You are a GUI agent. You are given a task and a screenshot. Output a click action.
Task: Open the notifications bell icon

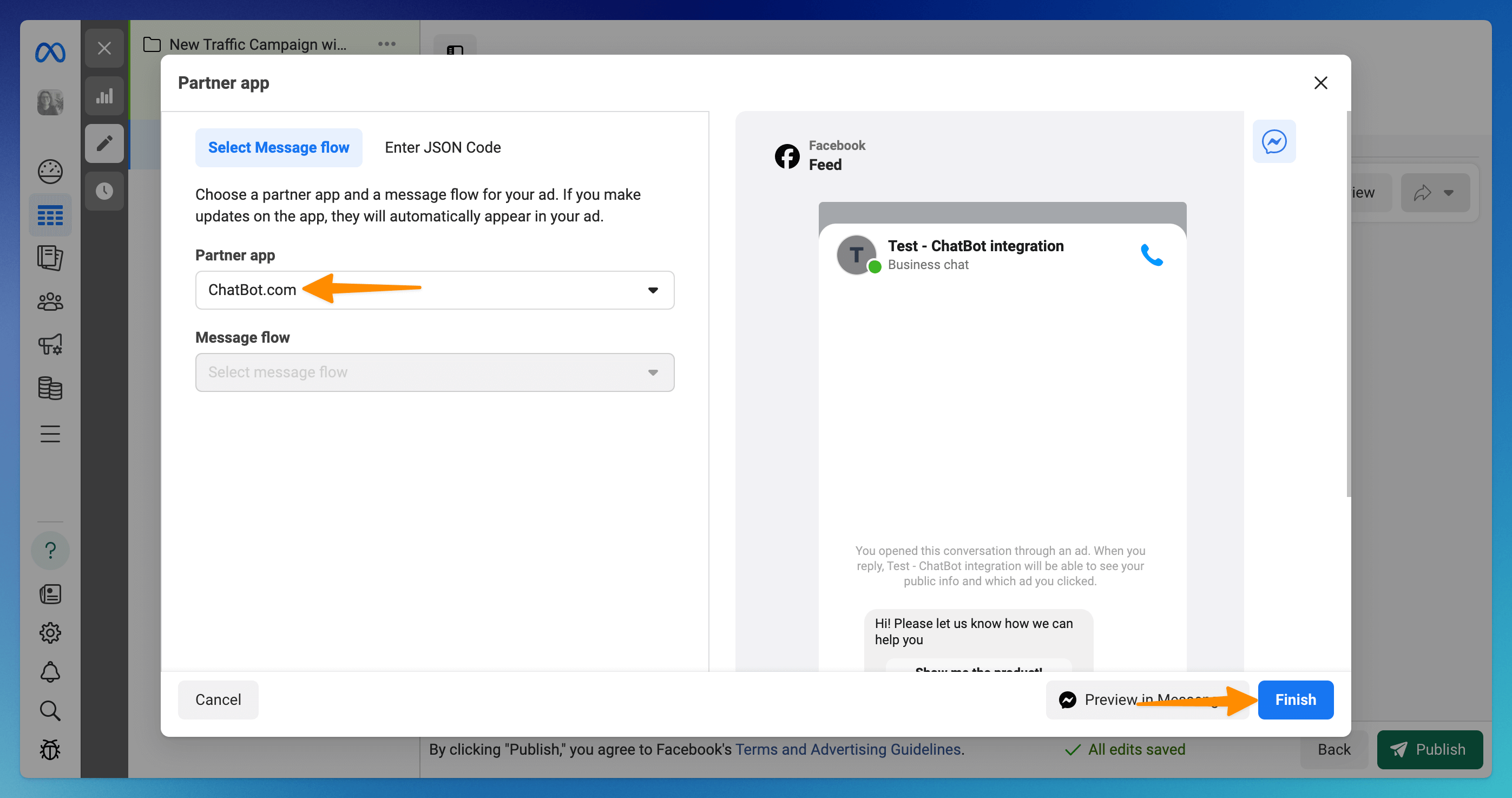tap(50, 672)
